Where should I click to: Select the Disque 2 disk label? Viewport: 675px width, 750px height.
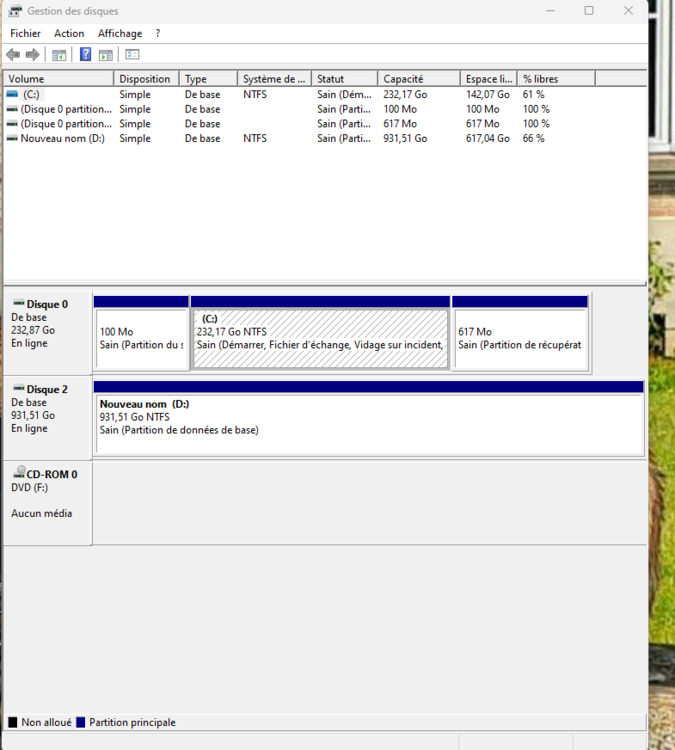46,389
